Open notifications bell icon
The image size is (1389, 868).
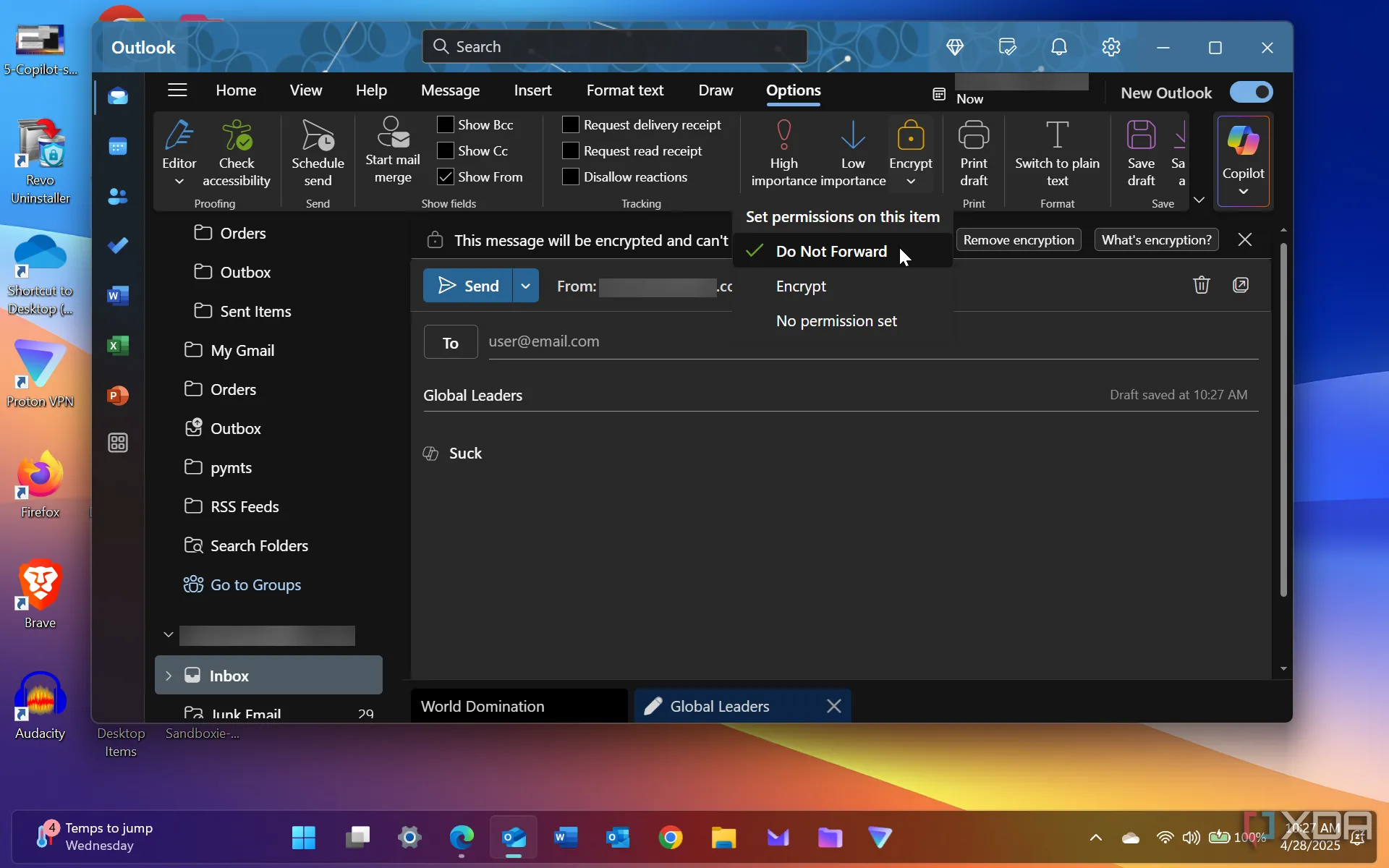pyautogui.click(x=1059, y=47)
